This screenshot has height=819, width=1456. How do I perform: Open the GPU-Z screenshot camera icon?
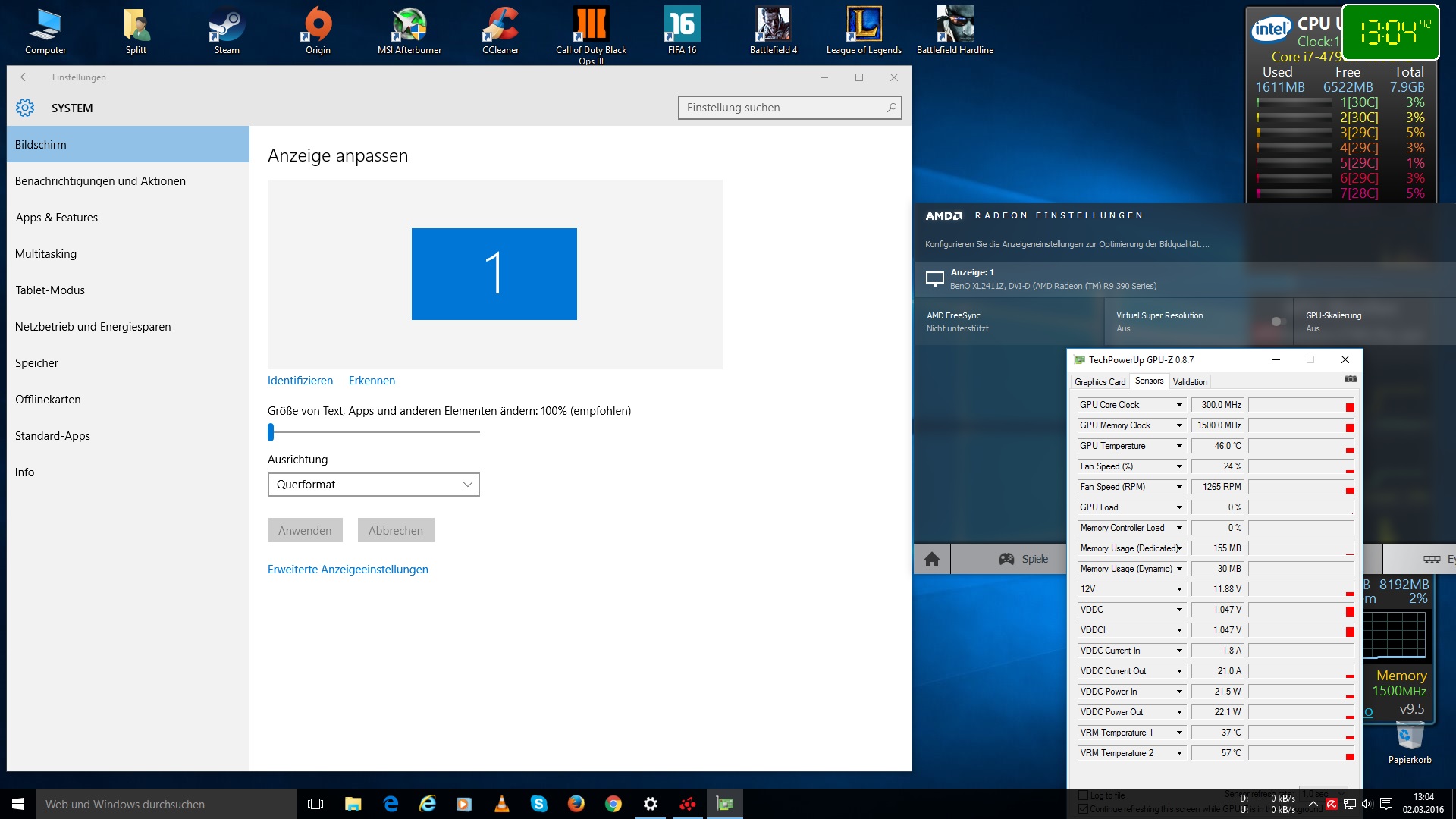point(1351,379)
